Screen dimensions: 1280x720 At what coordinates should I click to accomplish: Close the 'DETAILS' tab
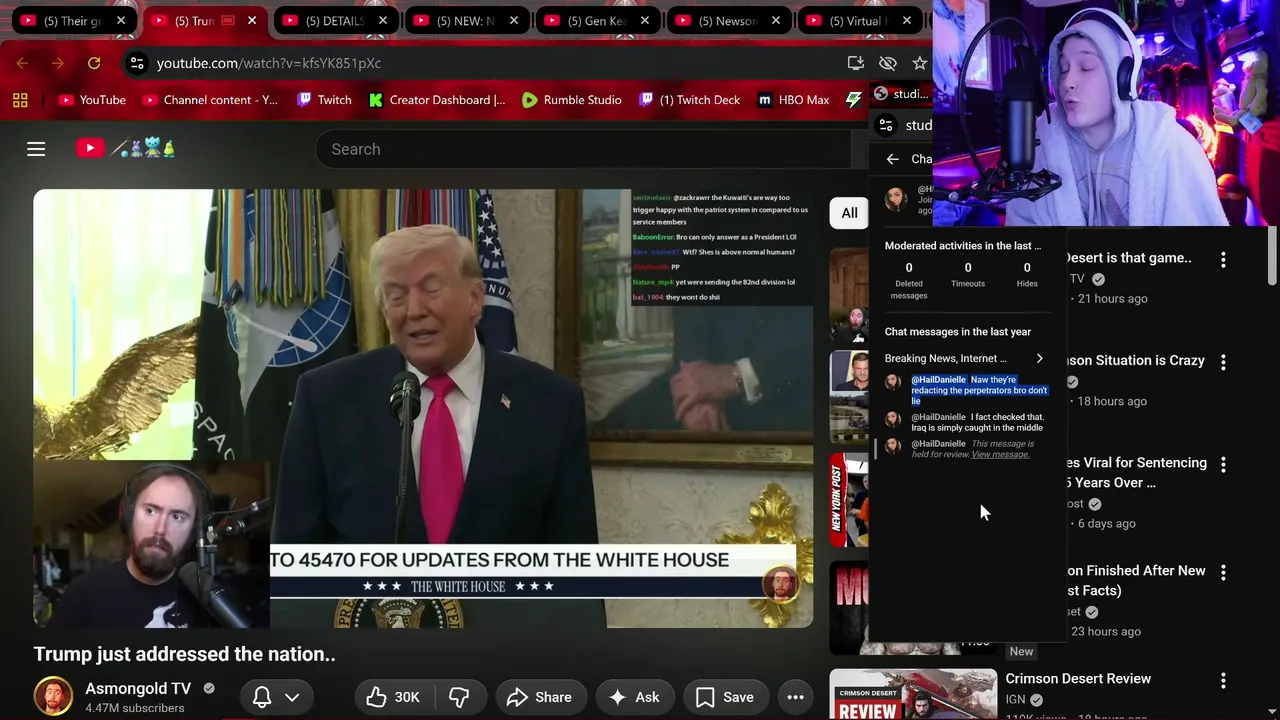382,20
